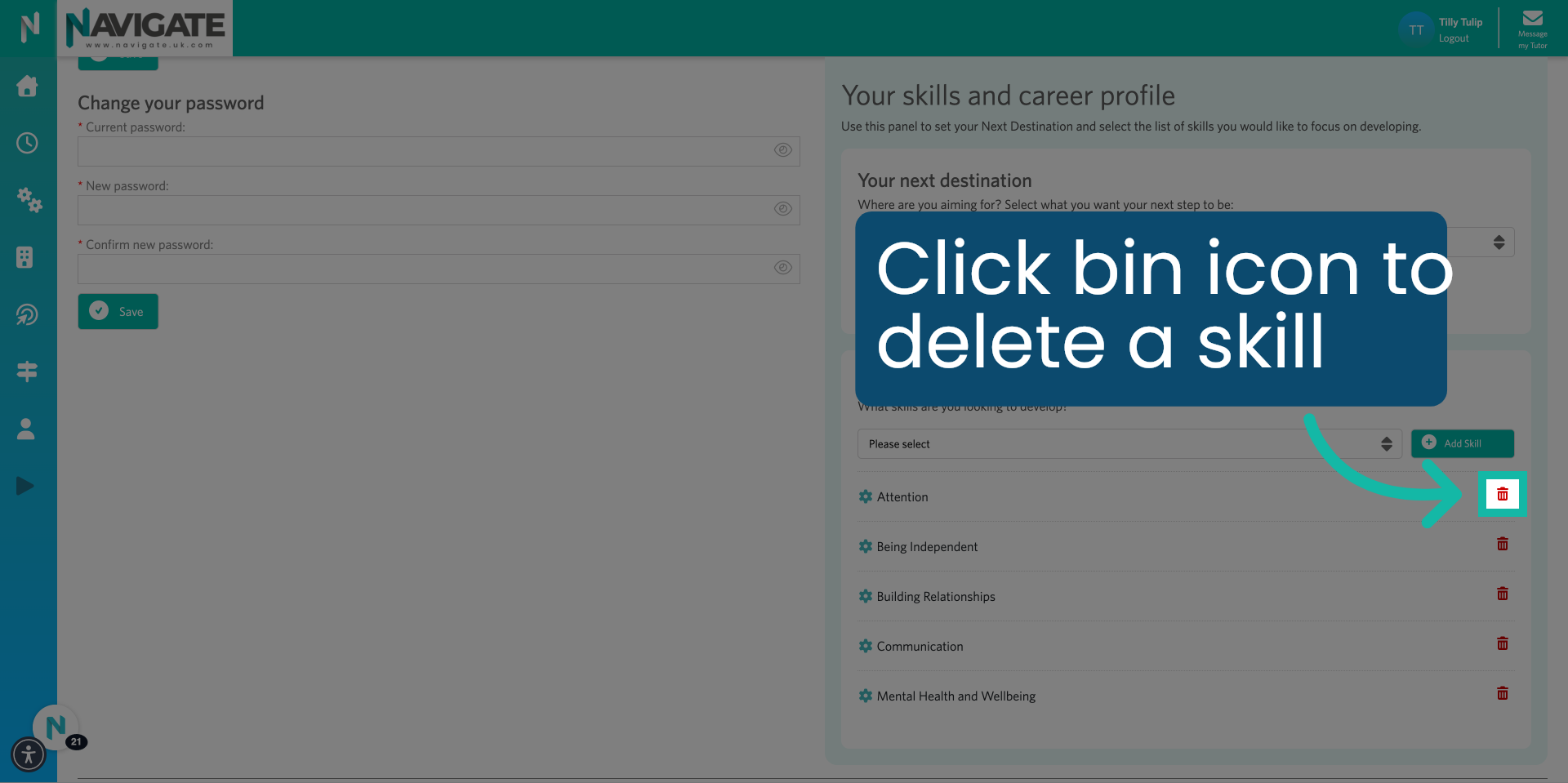This screenshot has height=783, width=1568.
Task: Reveal the Confirm new password entry
Action: coord(783,268)
